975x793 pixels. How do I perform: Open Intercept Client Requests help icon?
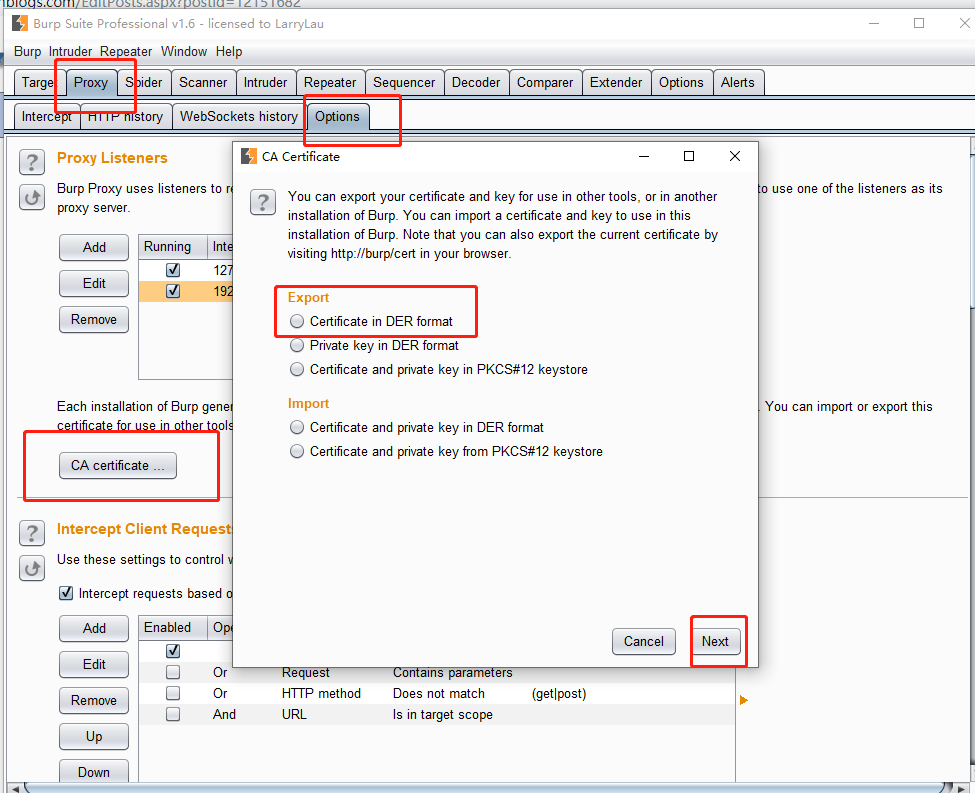click(x=32, y=533)
